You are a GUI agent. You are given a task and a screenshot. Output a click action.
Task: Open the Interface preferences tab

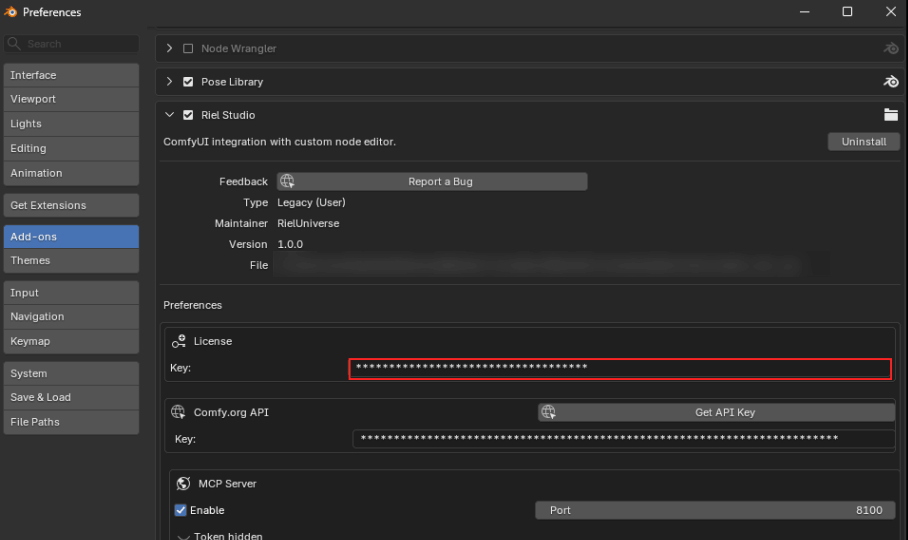click(71, 75)
